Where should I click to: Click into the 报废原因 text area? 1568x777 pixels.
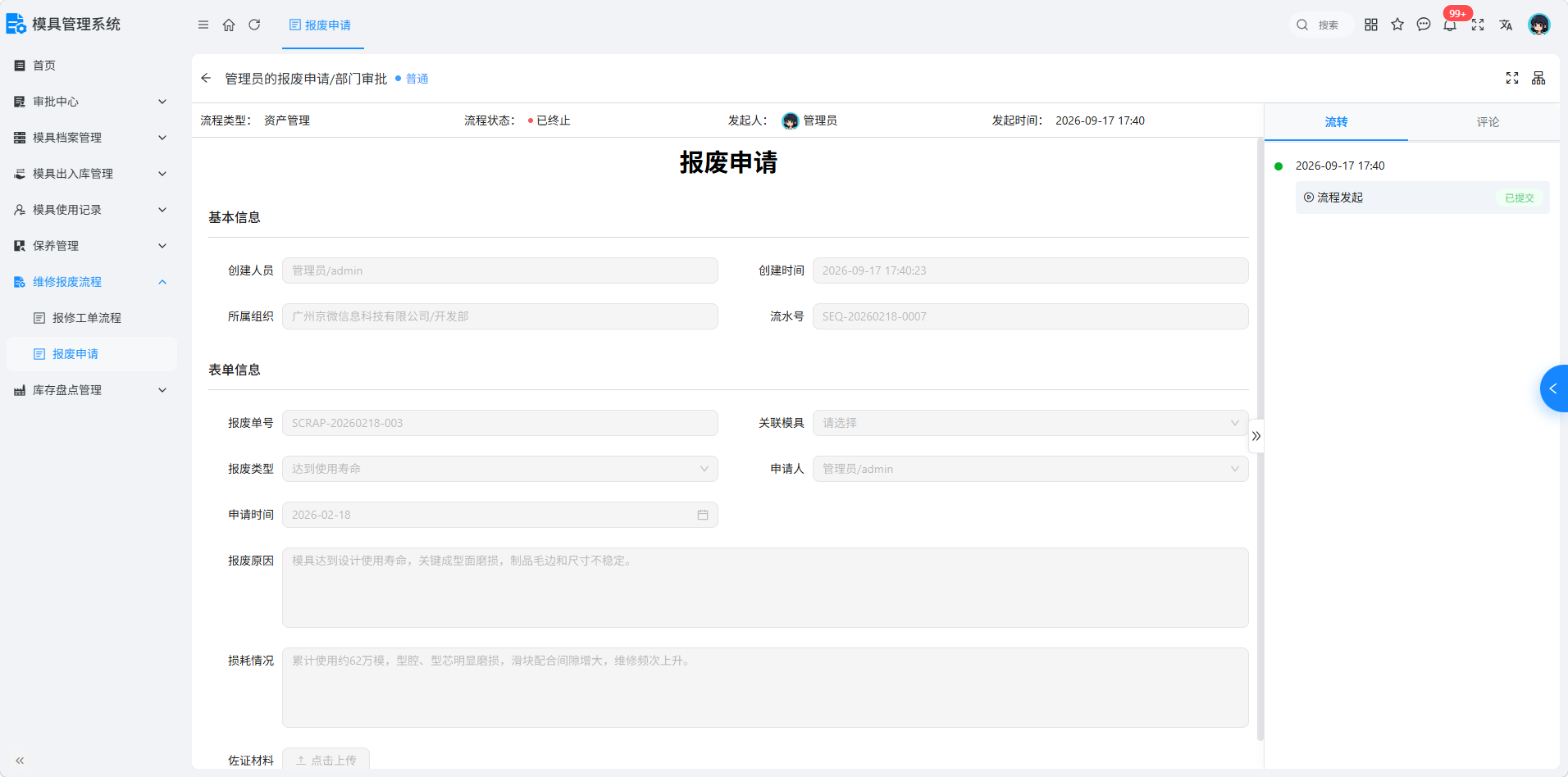tap(765, 588)
